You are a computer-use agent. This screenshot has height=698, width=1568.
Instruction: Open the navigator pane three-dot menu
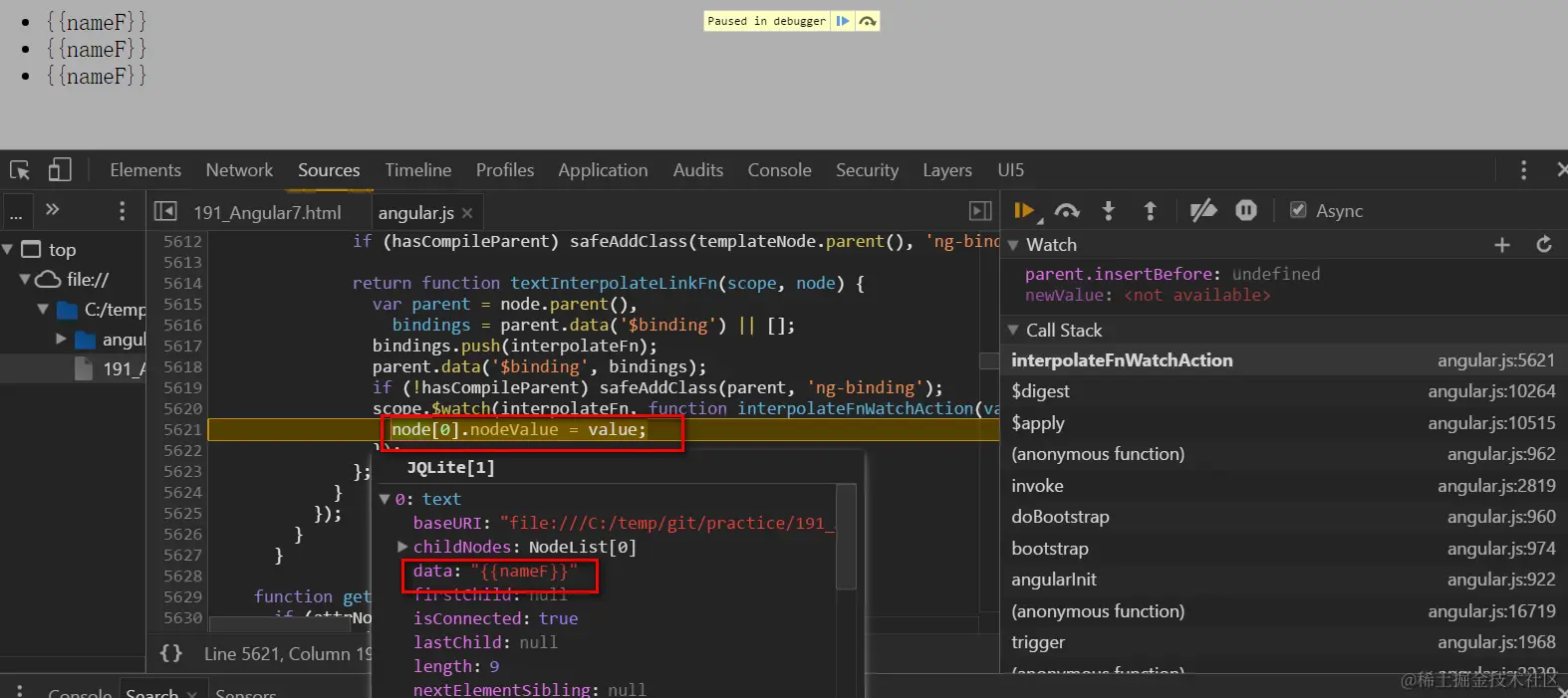click(x=122, y=211)
